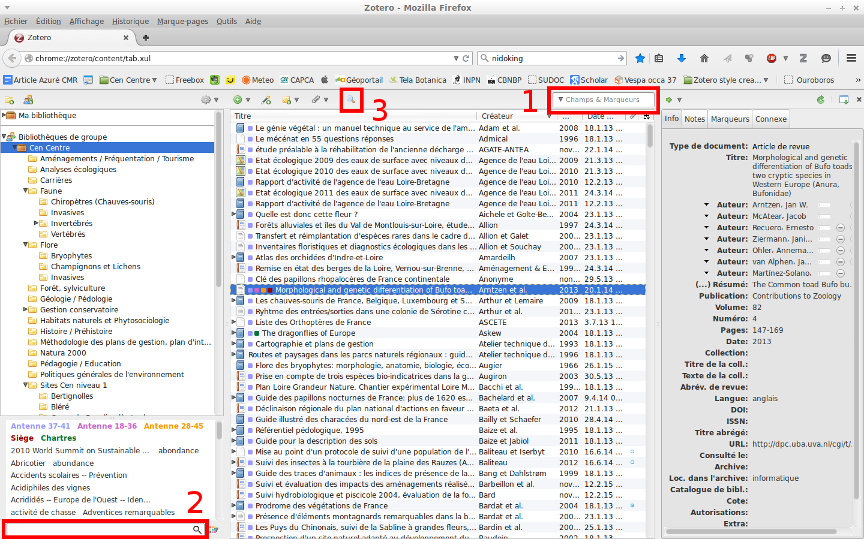Expand the Invertébrés collection
Image resolution: width=864 pixels, height=539 pixels.
pos(37,223)
